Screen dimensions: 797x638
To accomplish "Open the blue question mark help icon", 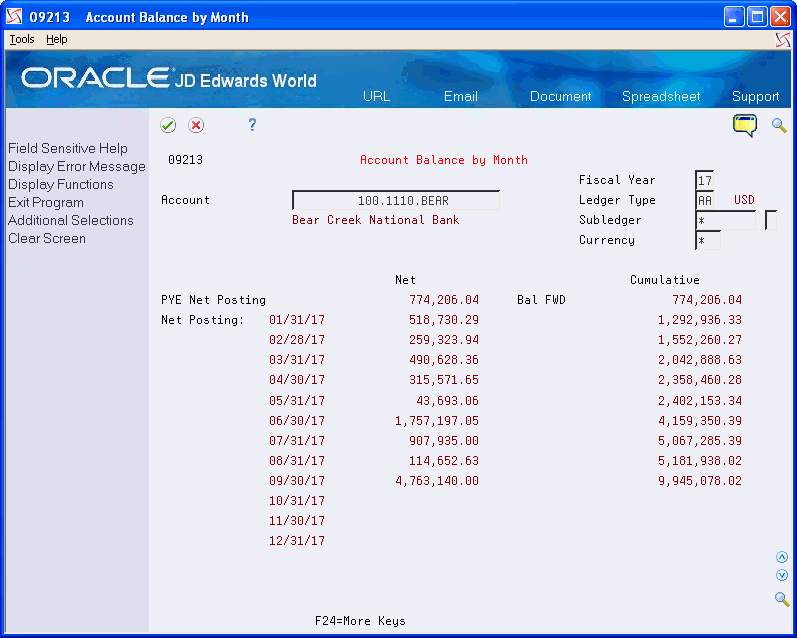I will click(x=252, y=125).
